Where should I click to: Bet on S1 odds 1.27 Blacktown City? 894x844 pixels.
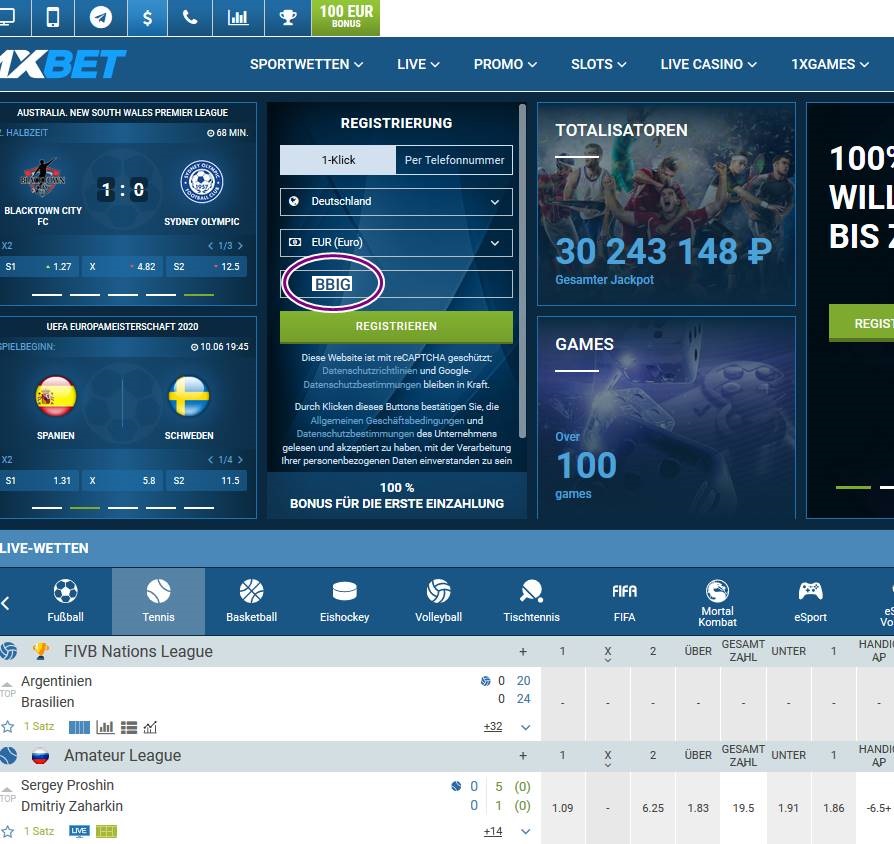tap(39, 267)
